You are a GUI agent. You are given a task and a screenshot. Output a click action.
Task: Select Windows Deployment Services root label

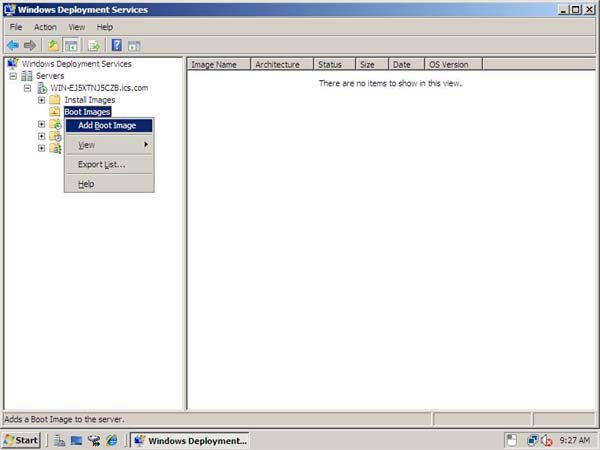(77, 64)
